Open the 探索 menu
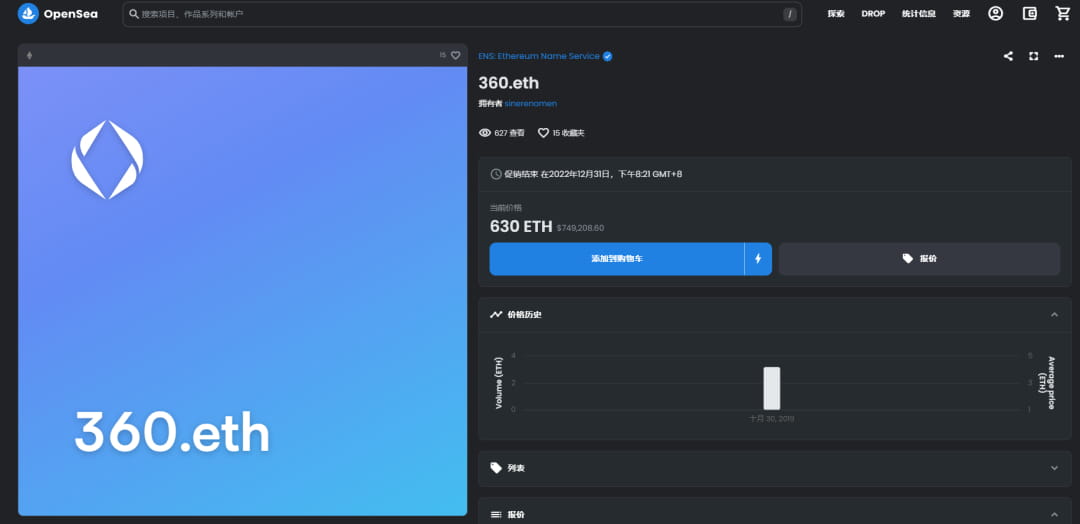Screen dimensions: 1080x524 click(x=836, y=14)
